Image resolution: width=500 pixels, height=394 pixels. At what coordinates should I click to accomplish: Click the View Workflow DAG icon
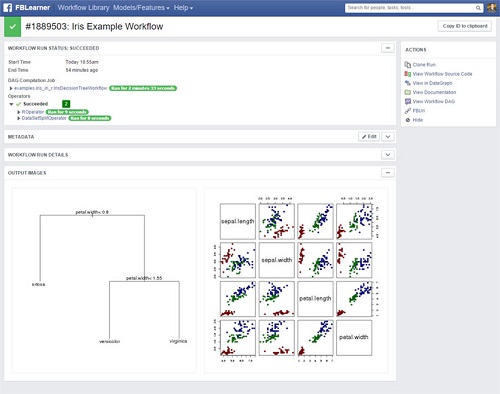407,101
